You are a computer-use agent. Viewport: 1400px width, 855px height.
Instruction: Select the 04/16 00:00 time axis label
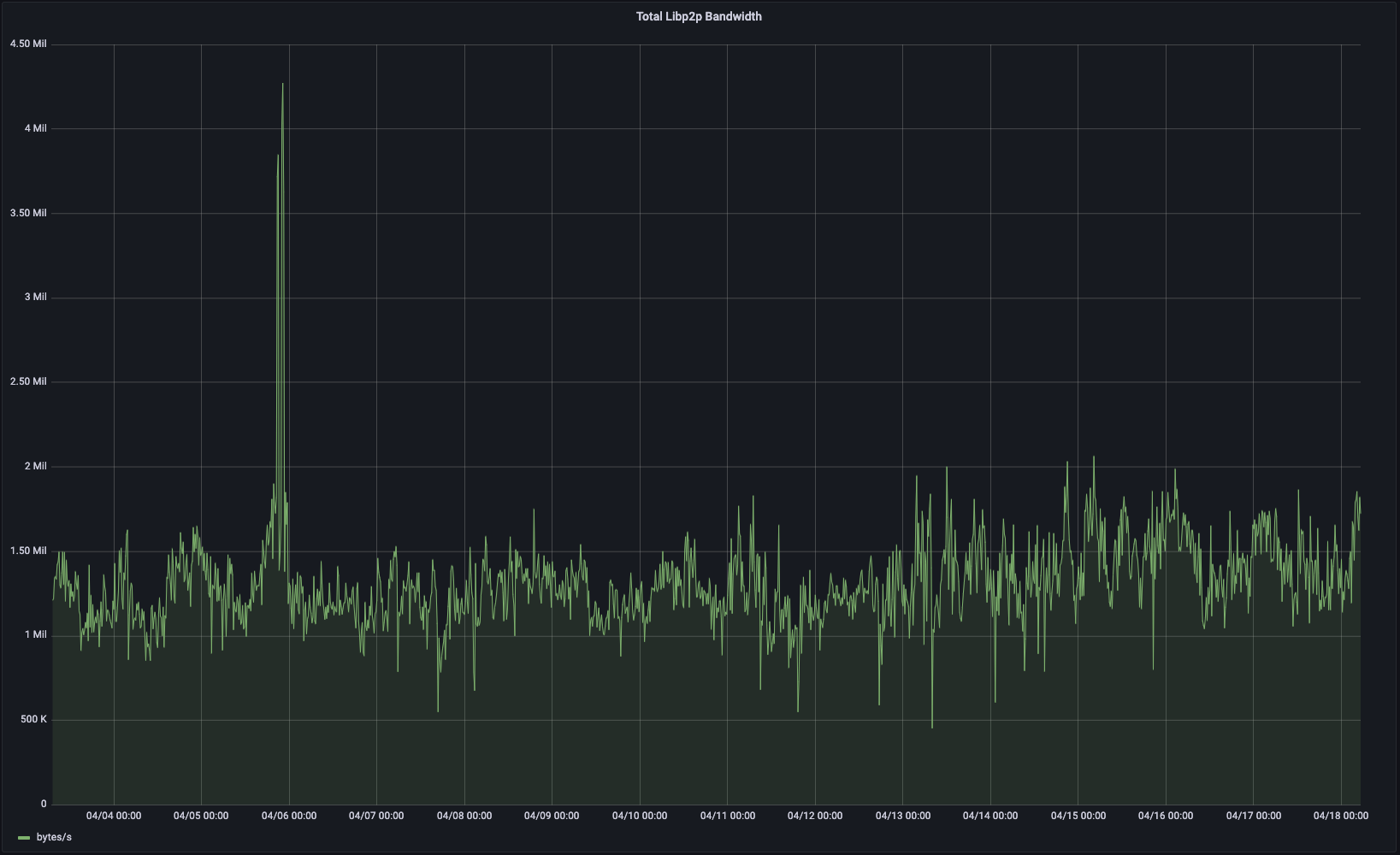point(1166,816)
